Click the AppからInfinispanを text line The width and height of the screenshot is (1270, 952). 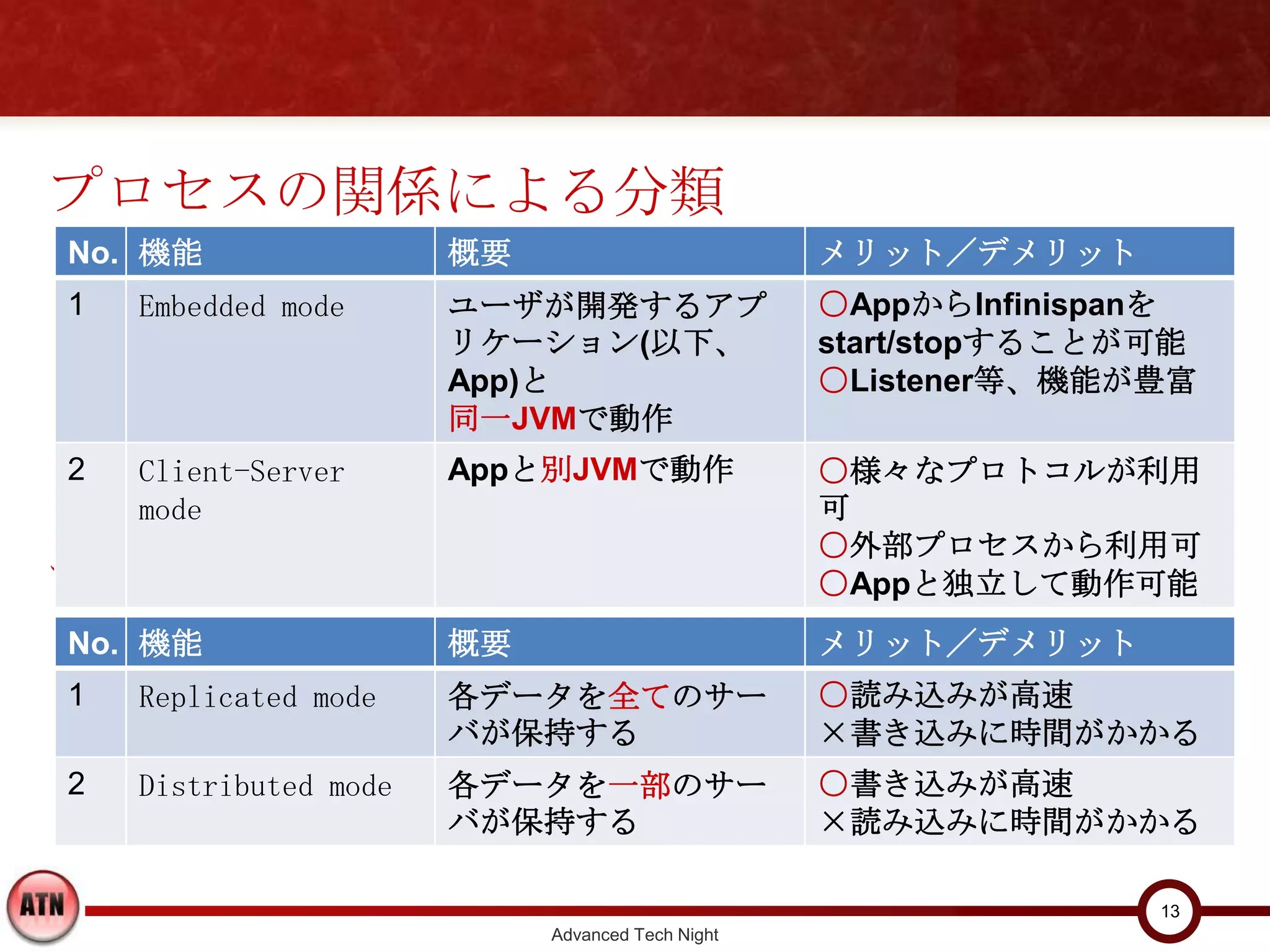coord(987,304)
